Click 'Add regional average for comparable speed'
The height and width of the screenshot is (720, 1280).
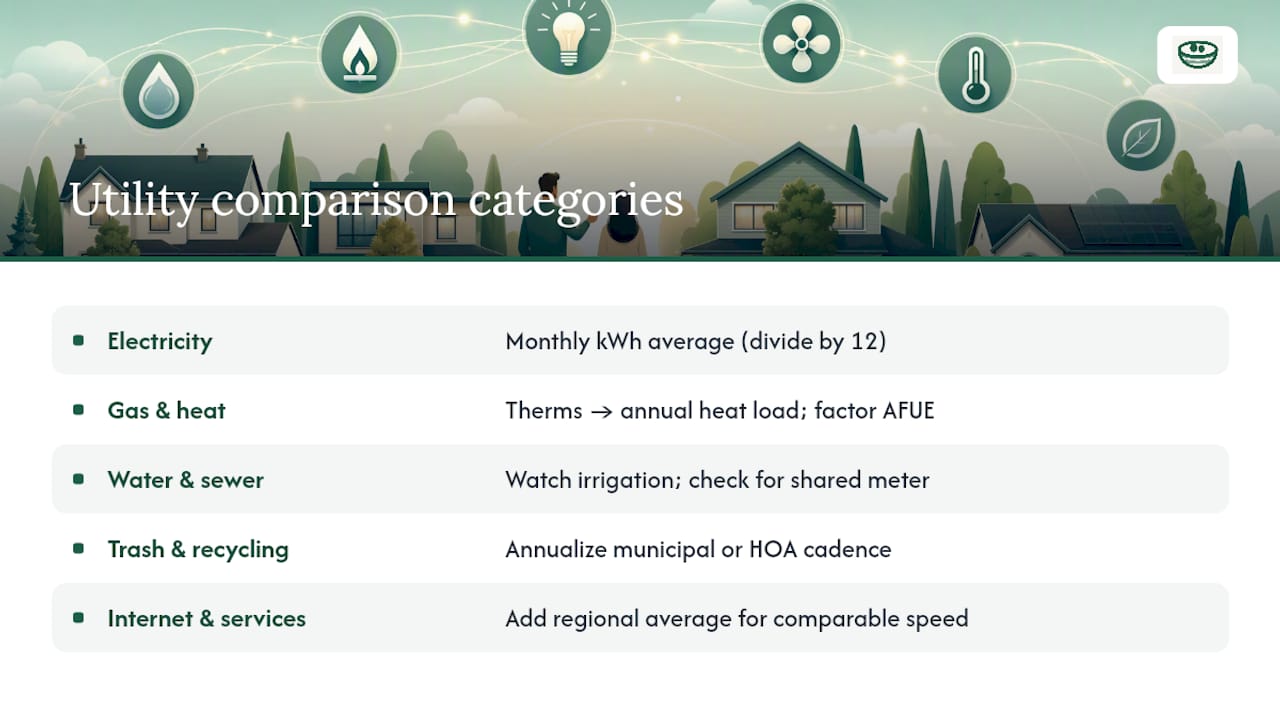(x=737, y=618)
